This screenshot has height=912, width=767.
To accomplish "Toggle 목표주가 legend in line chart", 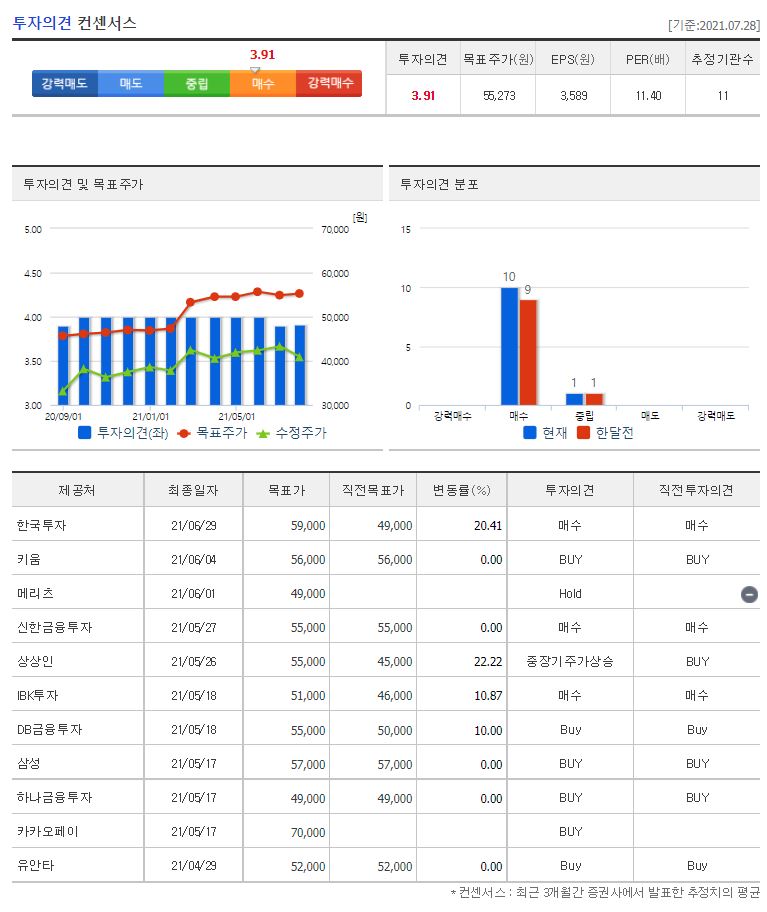I will tap(212, 433).
